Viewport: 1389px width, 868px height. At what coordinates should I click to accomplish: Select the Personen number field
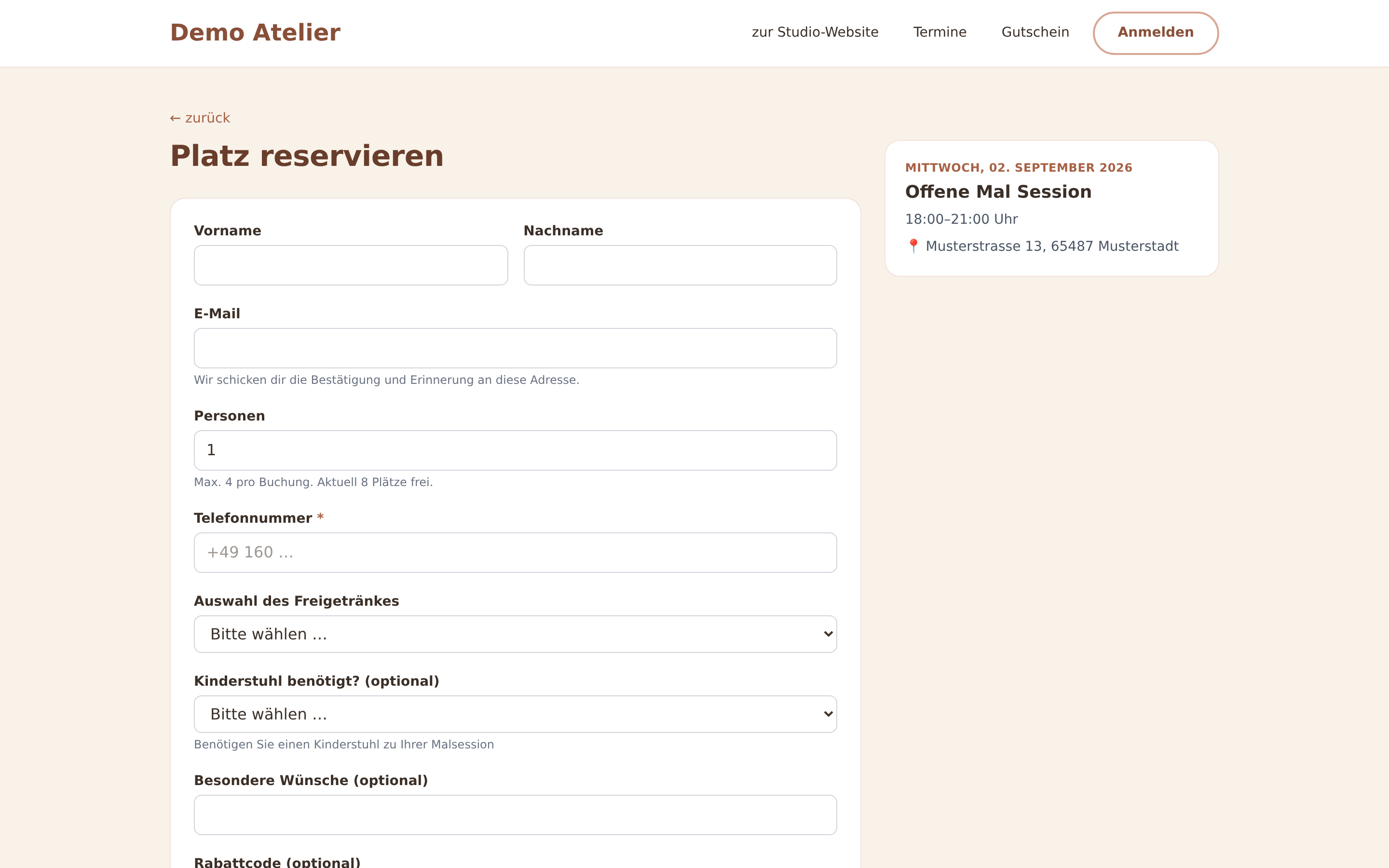click(516, 450)
